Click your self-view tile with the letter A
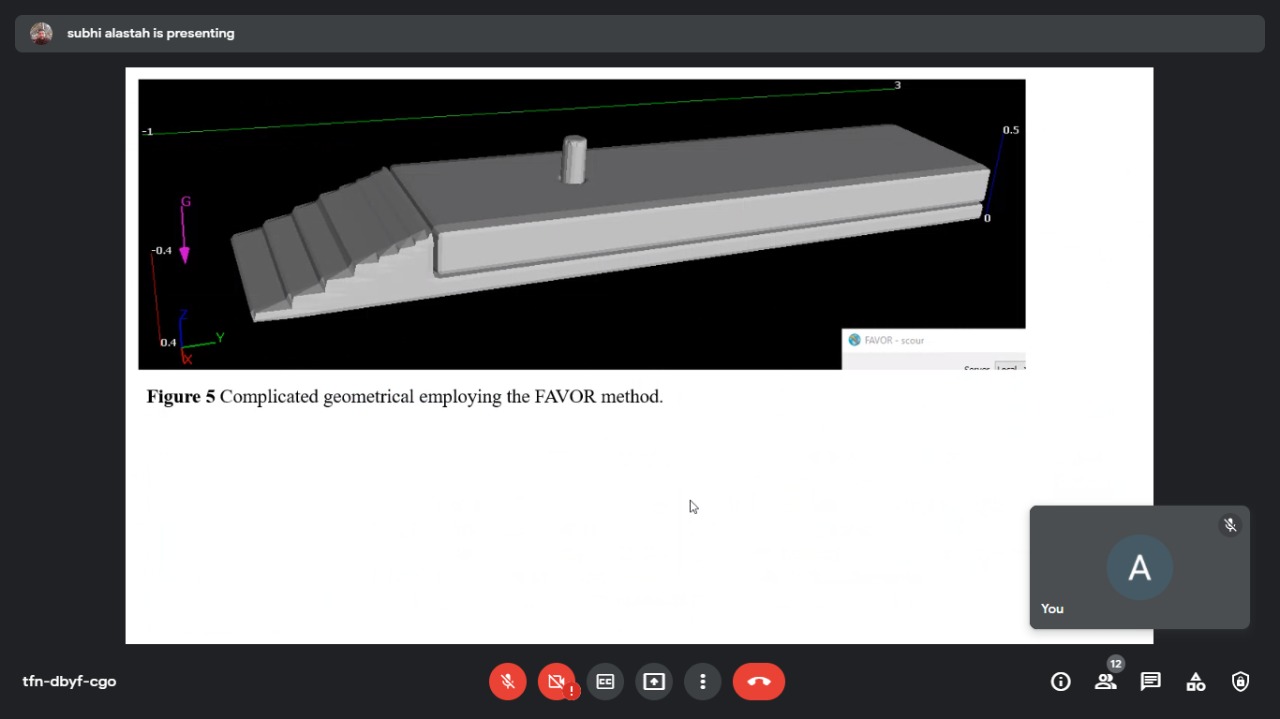1280x719 pixels. [x=1139, y=567]
